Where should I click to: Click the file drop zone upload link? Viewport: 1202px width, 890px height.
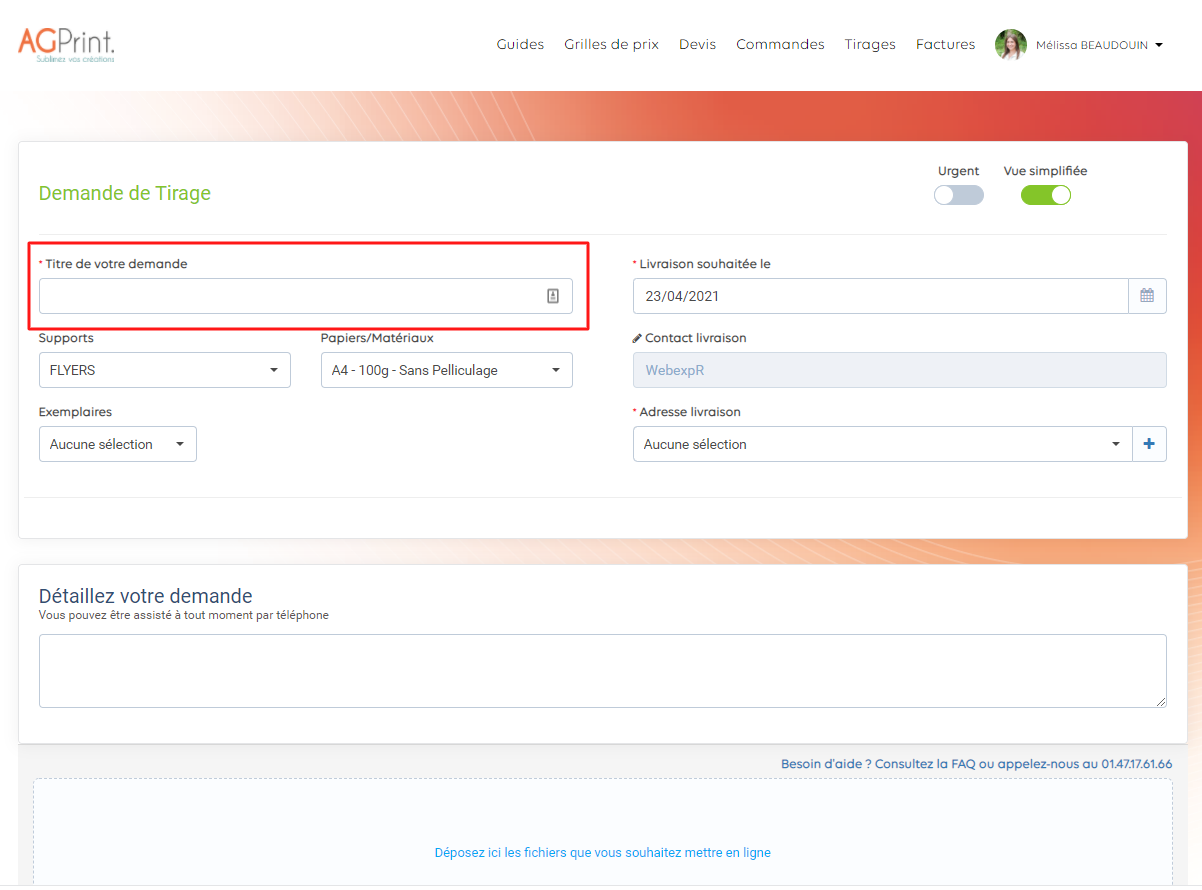[602, 853]
